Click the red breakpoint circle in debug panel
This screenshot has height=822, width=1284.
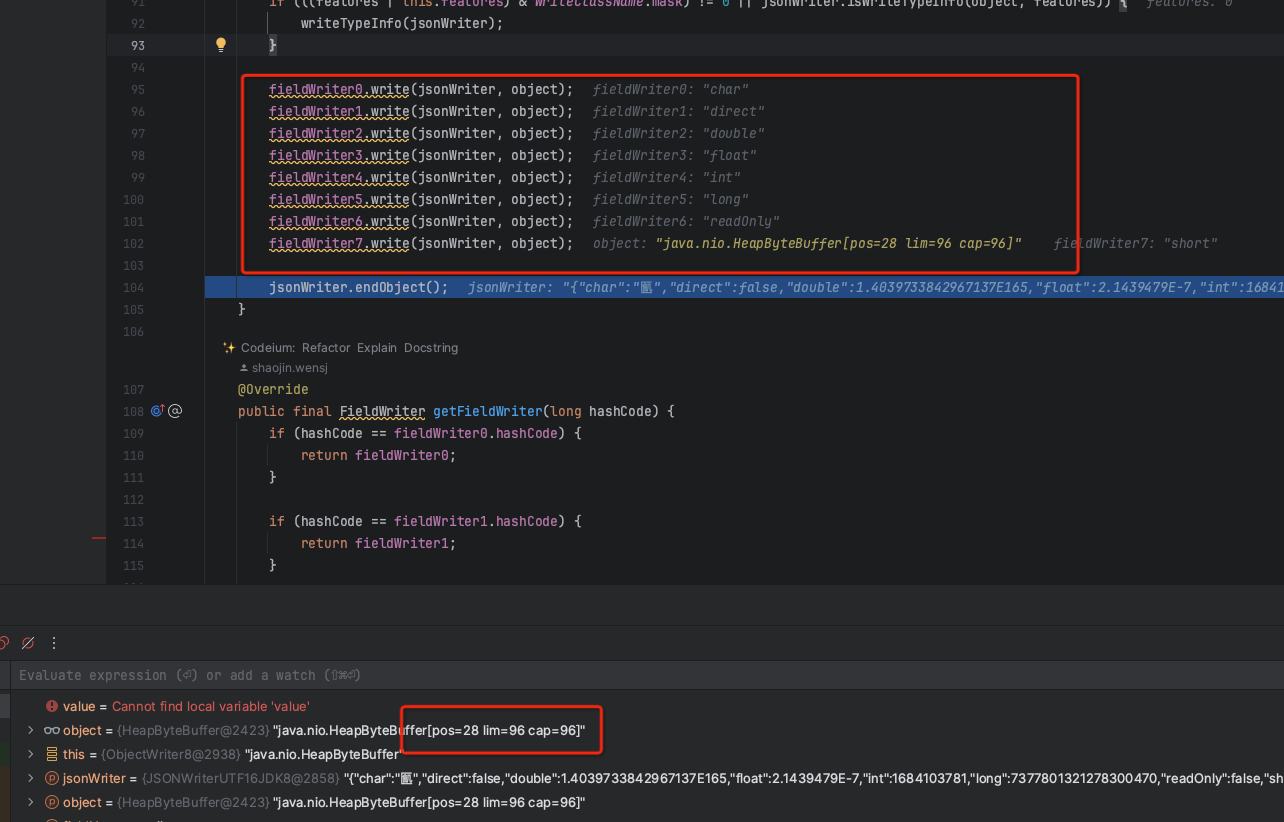pyautogui.click(x=4, y=643)
